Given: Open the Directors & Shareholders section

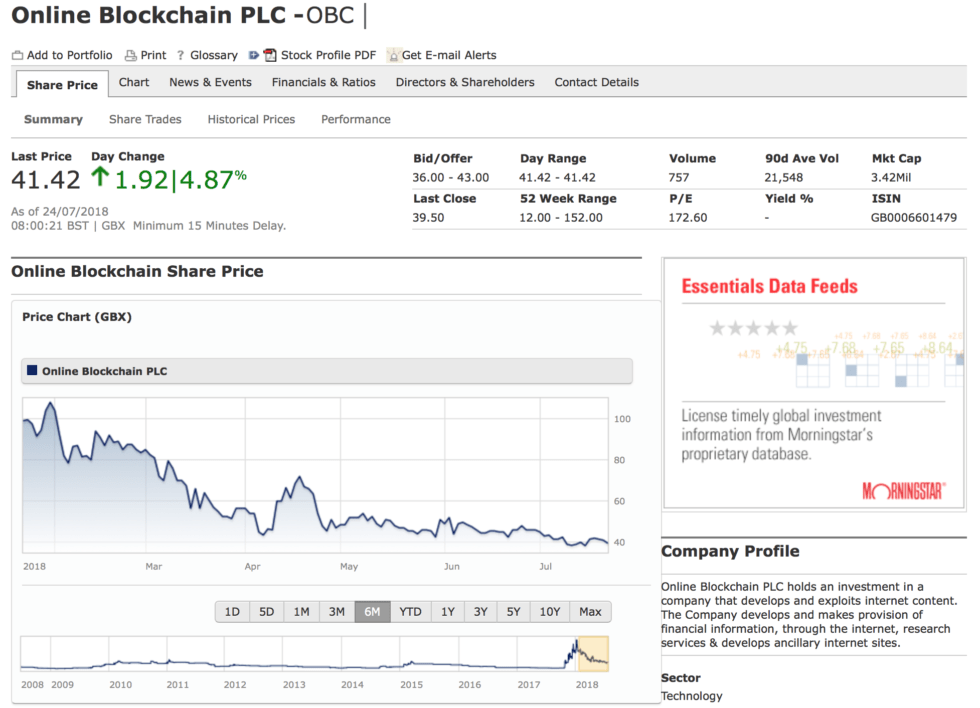Looking at the screenshot, I should 464,82.
